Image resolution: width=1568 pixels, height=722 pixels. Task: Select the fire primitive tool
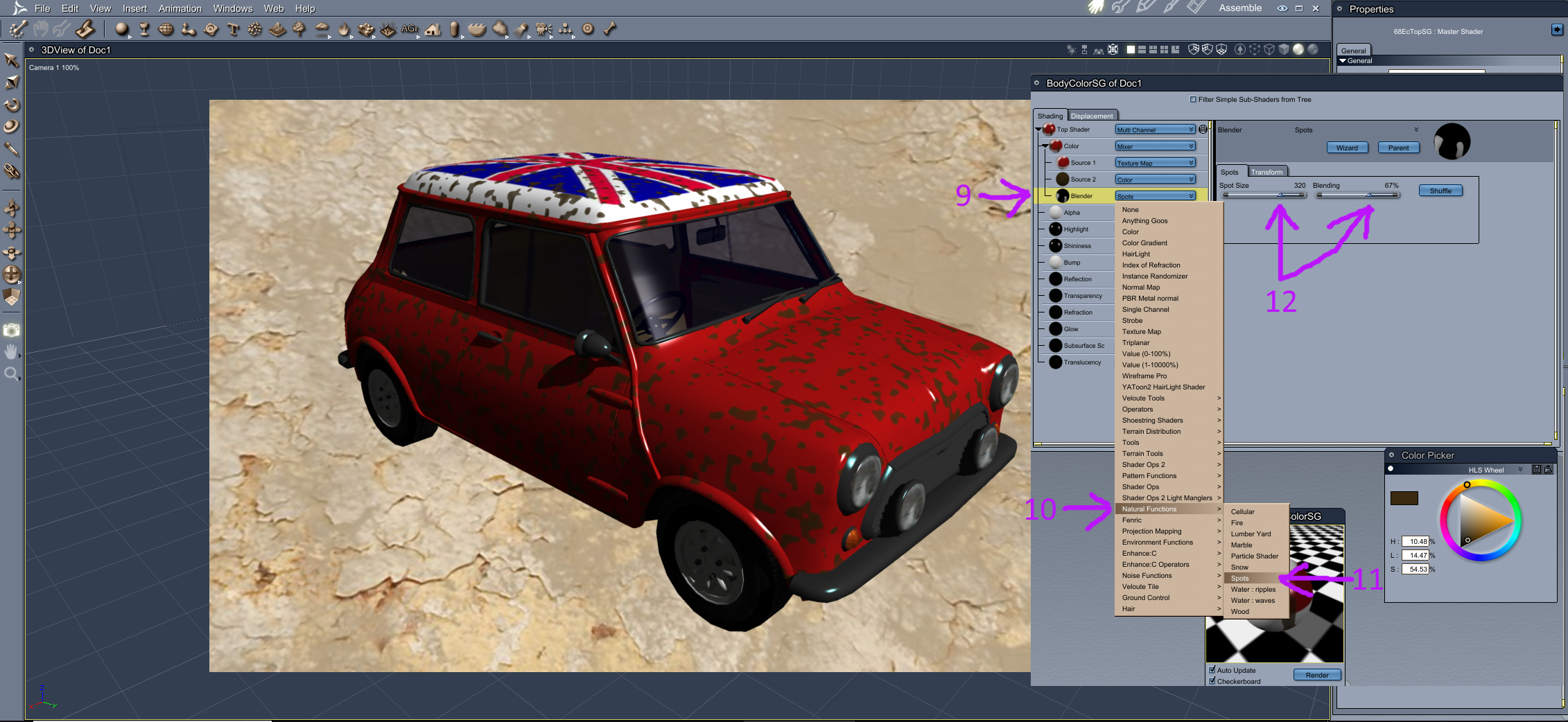344,29
